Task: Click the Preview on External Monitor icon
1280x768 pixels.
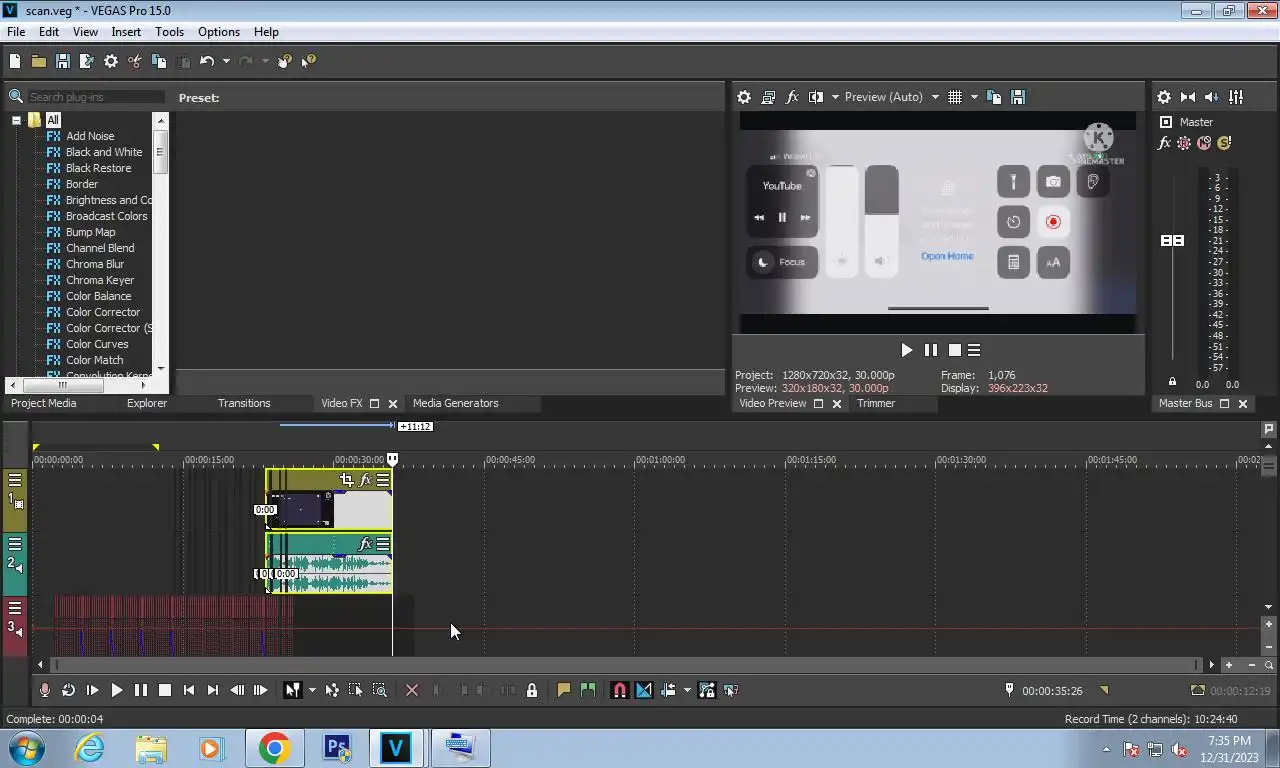Action: pyautogui.click(x=768, y=97)
